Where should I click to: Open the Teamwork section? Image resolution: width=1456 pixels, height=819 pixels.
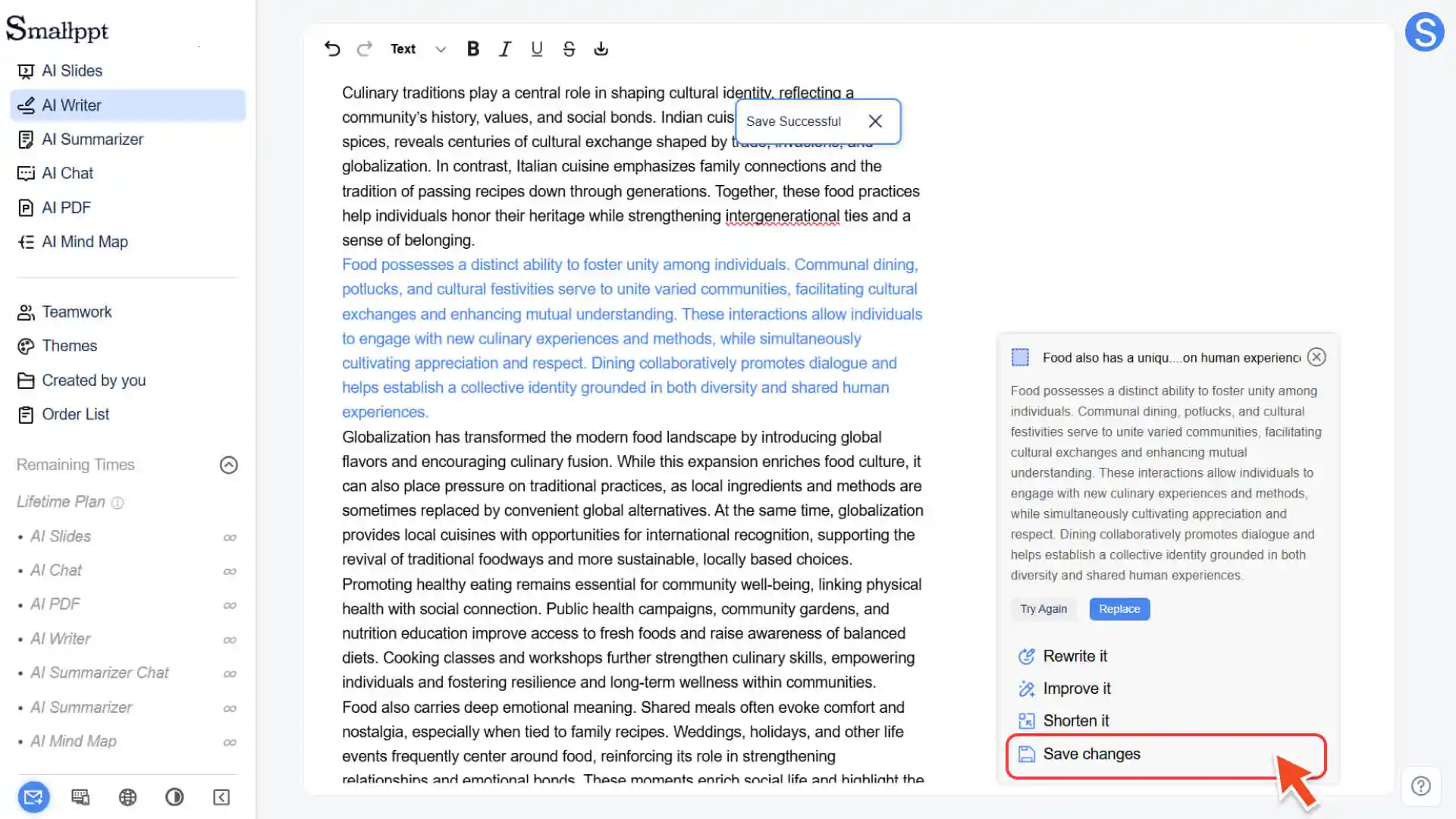coord(127,312)
